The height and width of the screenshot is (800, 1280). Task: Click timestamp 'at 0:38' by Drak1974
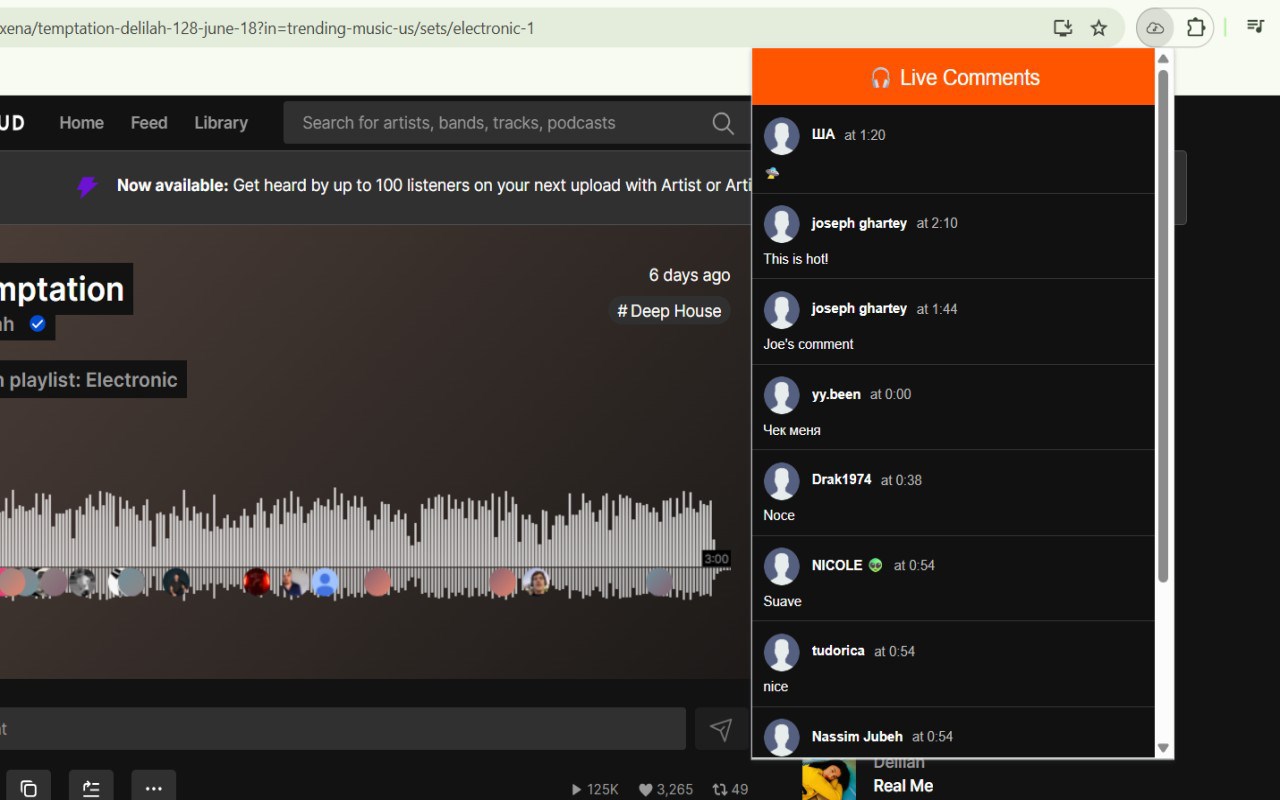tap(901, 480)
